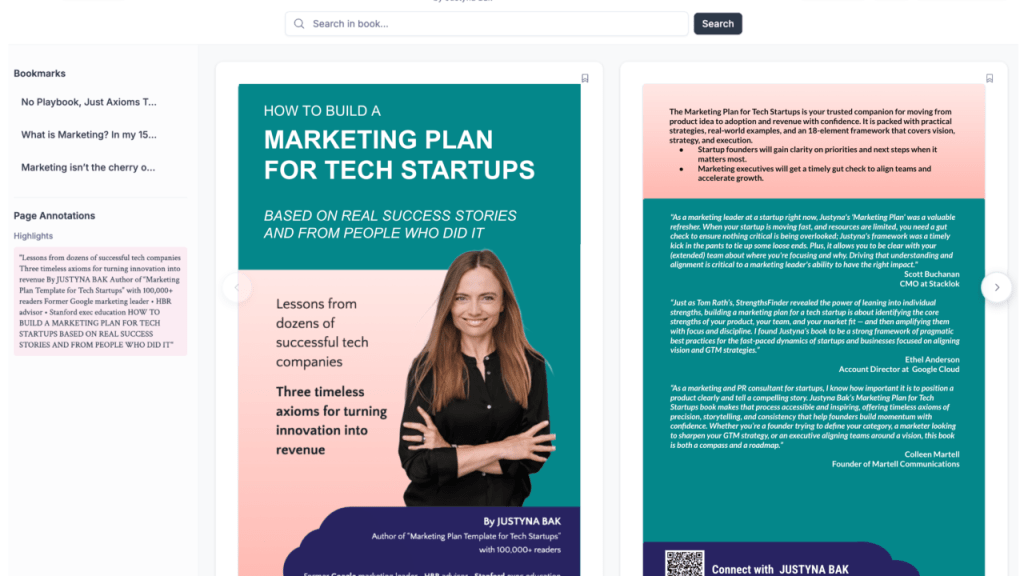This screenshot has height=576, width=1024.
Task: Go to next pages with right chevron
Action: coord(997,287)
